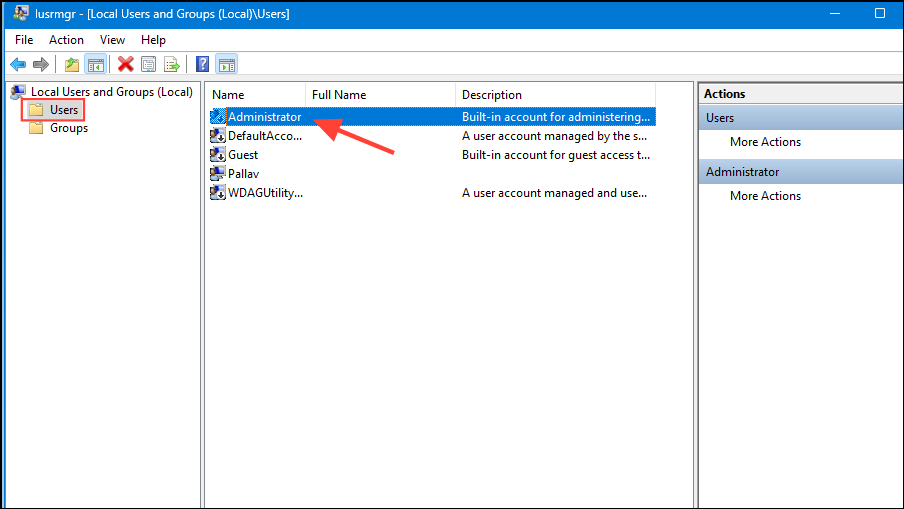The height and width of the screenshot is (509, 904).
Task: Click 'A user account managed and use...' text
Action: (554, 193)
